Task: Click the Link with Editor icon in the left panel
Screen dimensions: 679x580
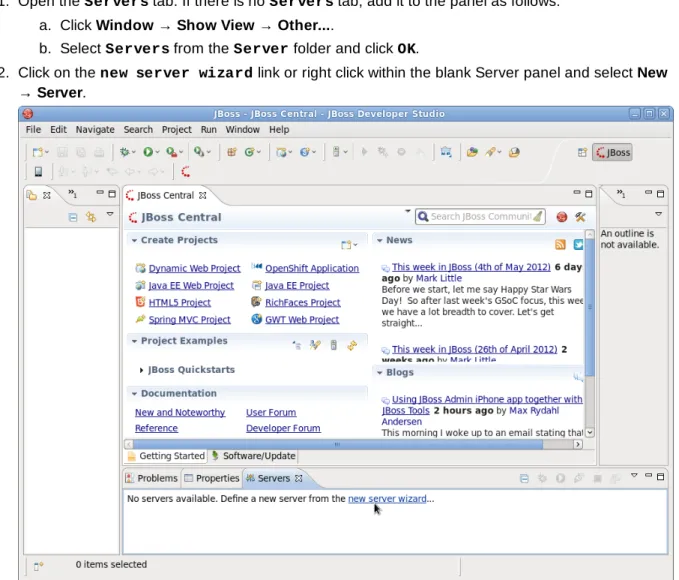Action: tap(91, 217)
